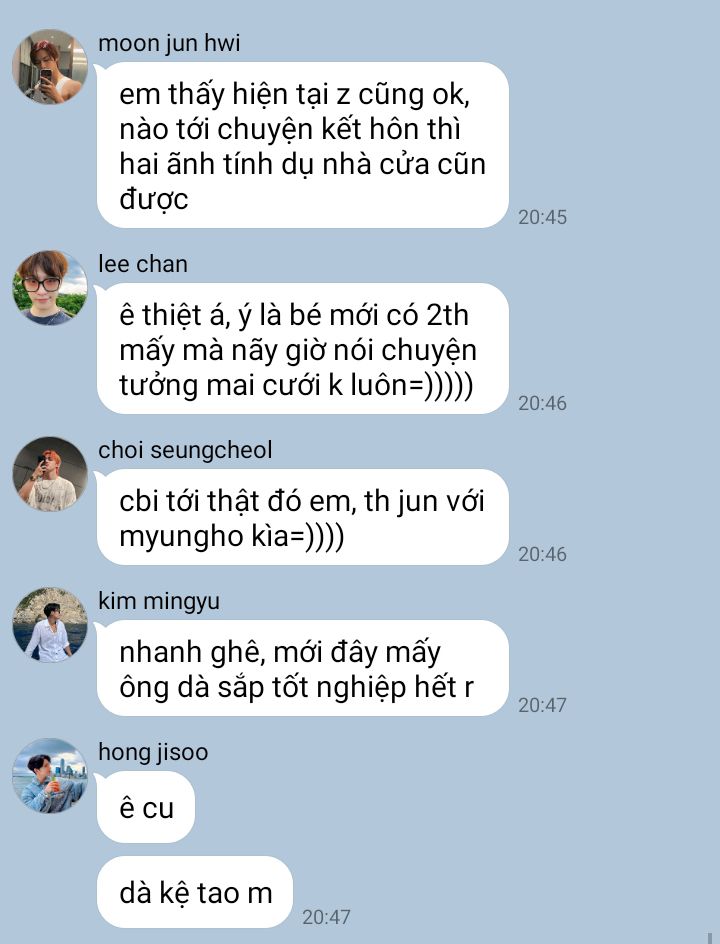
Task: Select the name label choi seungcheol
Action: [185, 450]
